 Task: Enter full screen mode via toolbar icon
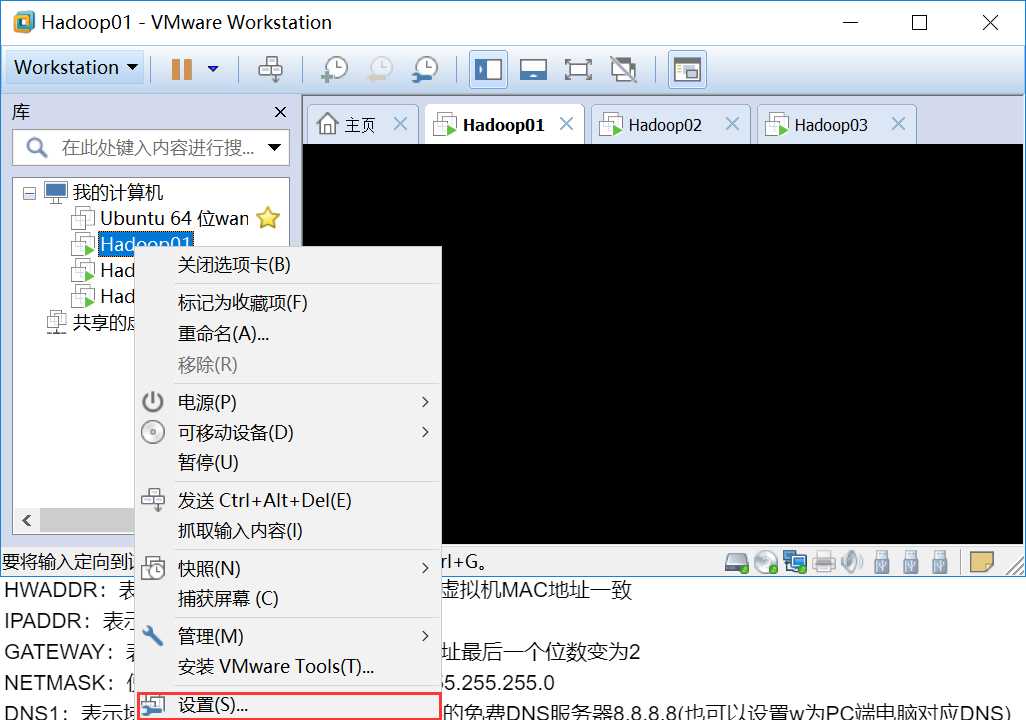pyautogui.click(x=578, y=69)
